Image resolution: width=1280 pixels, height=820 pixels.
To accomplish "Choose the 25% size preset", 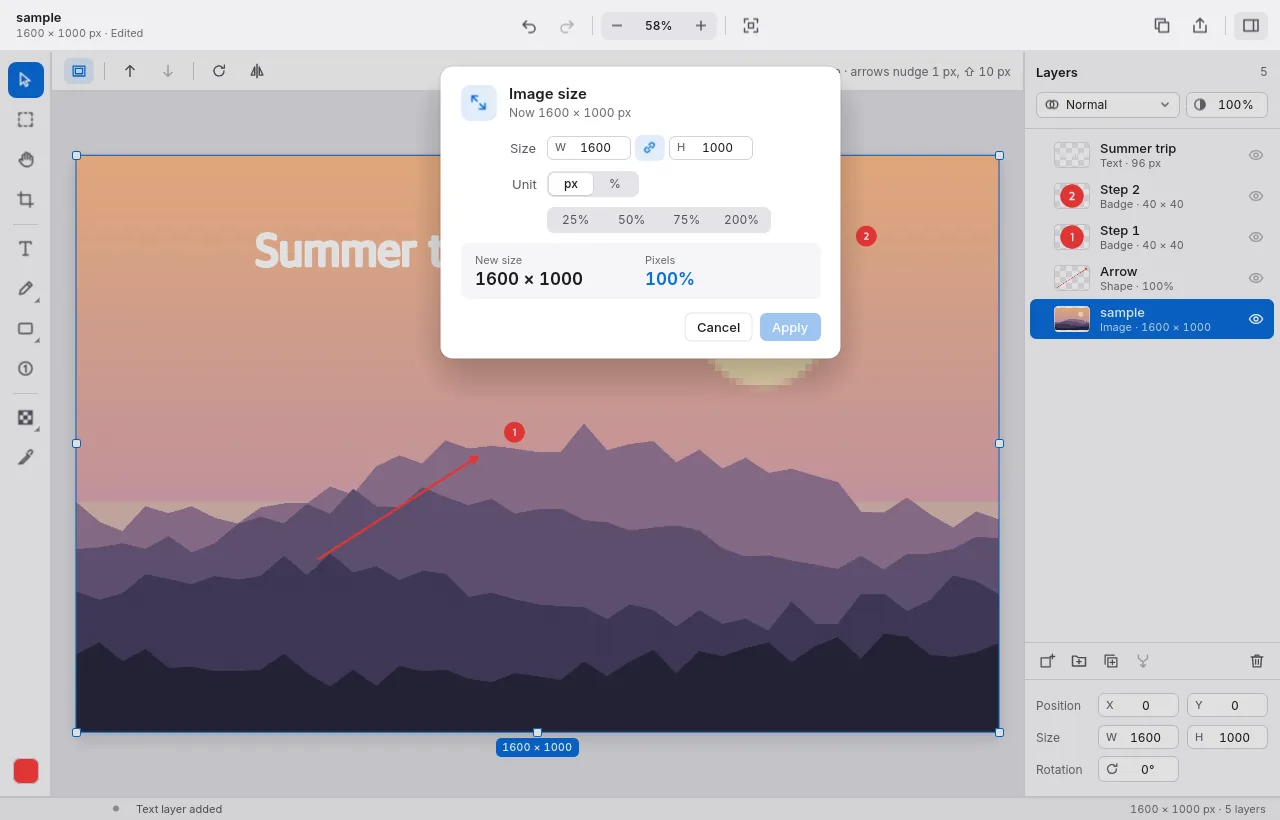I will click(575, 220).
